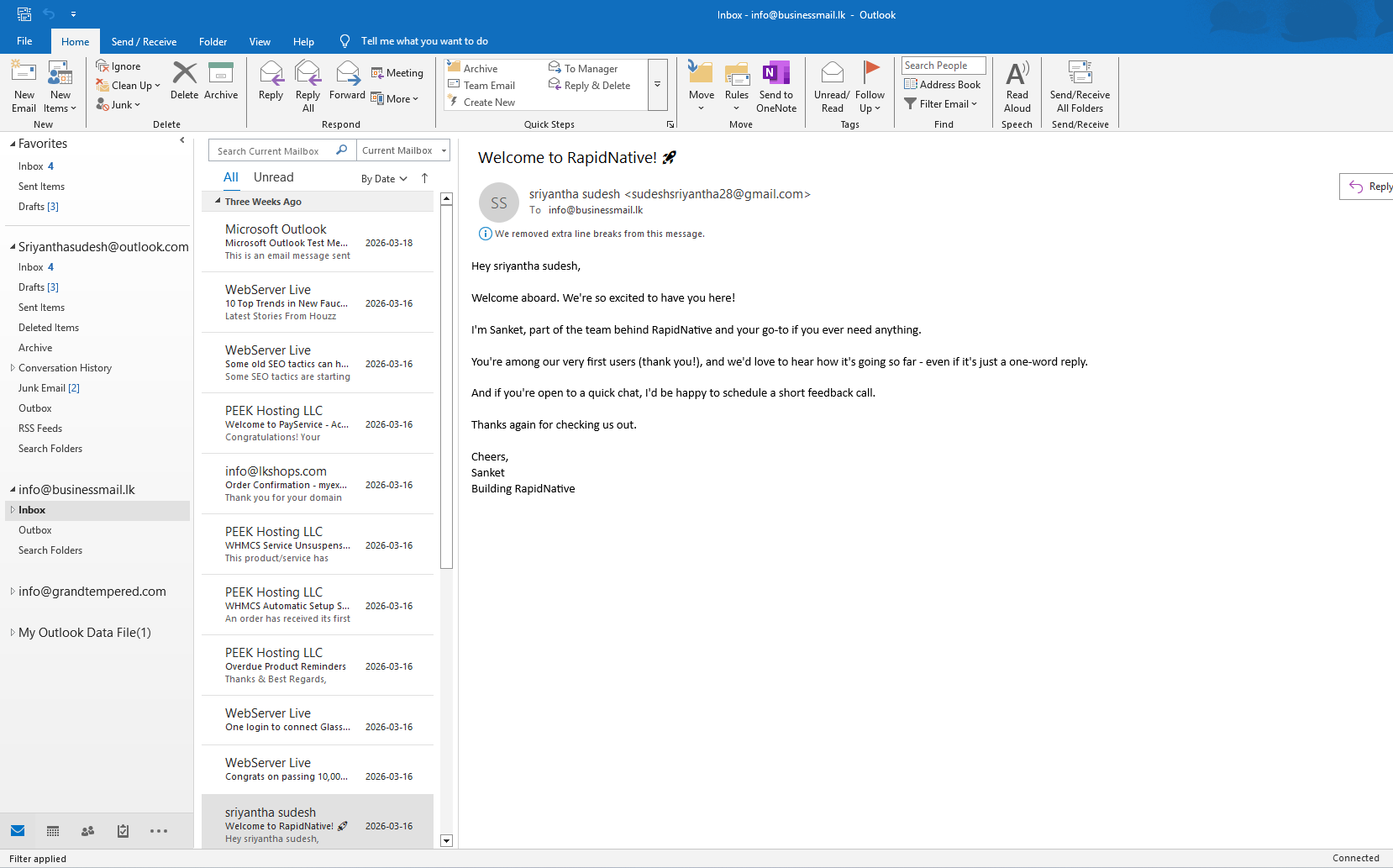Open Junk dropdown

[118, 105]
